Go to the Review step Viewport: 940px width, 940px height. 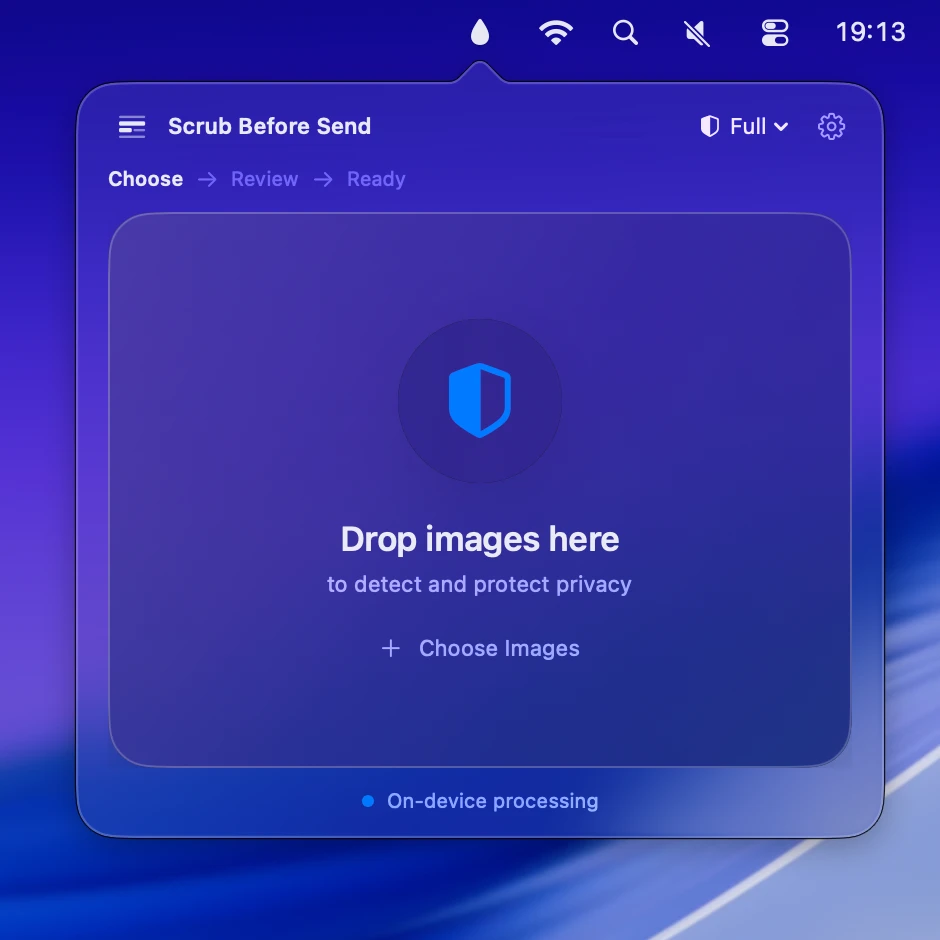pyautogui.click(x=264, y=179)
